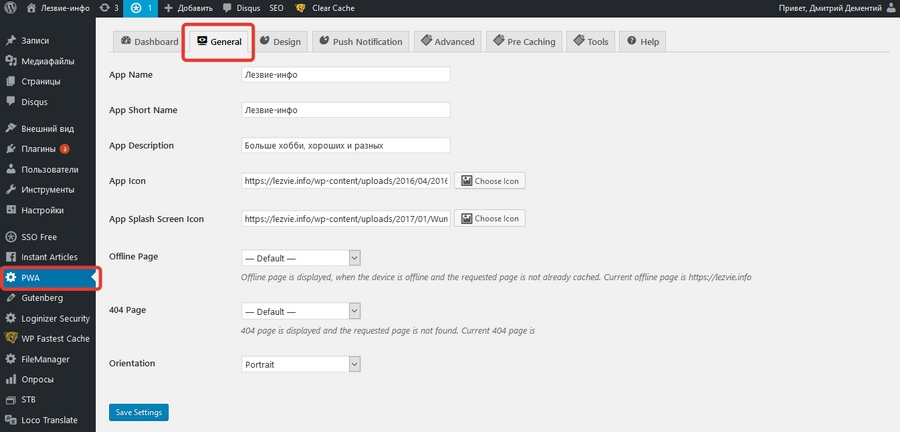Click the SSO Free star icon
Viewport: 900px width, 432px height.
[x=10, y=236]
